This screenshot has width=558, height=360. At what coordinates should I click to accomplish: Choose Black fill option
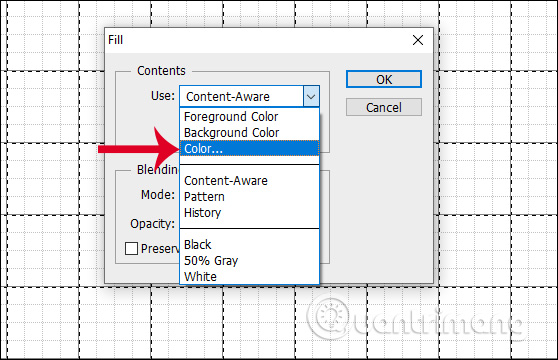(249, 245)
